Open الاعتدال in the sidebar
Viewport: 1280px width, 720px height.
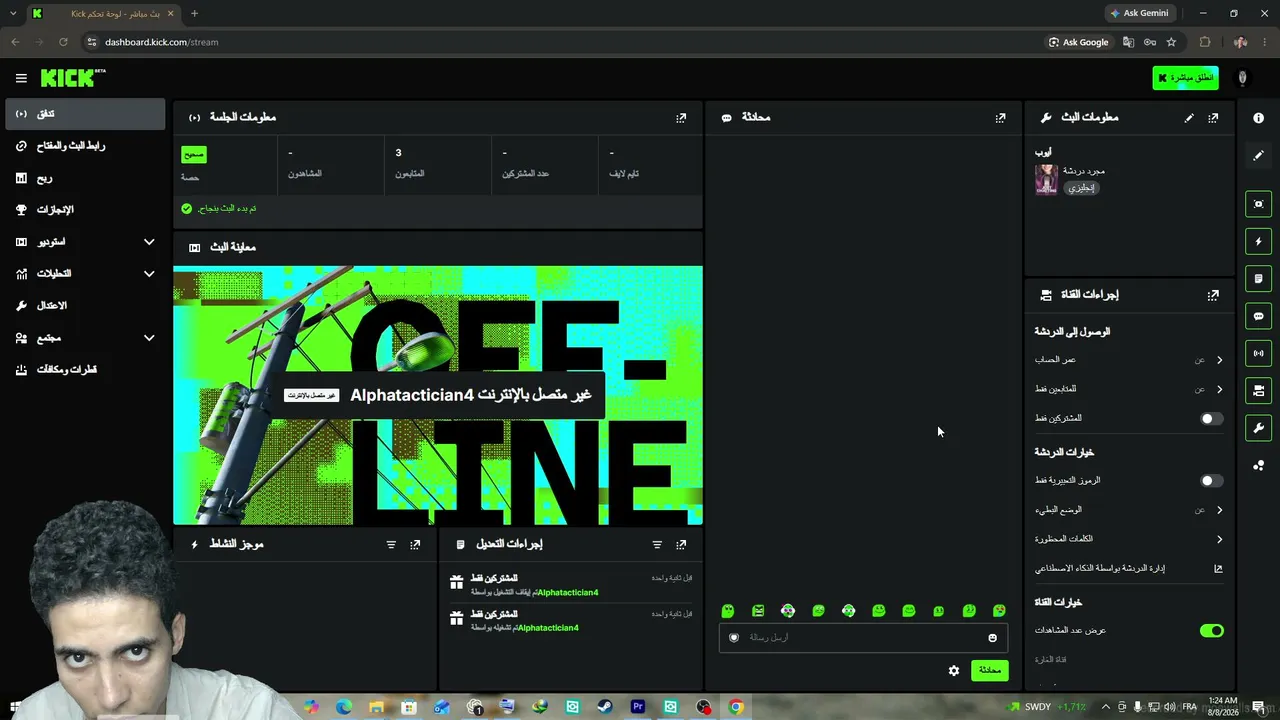pyautogui.click(x=85, y=306)
